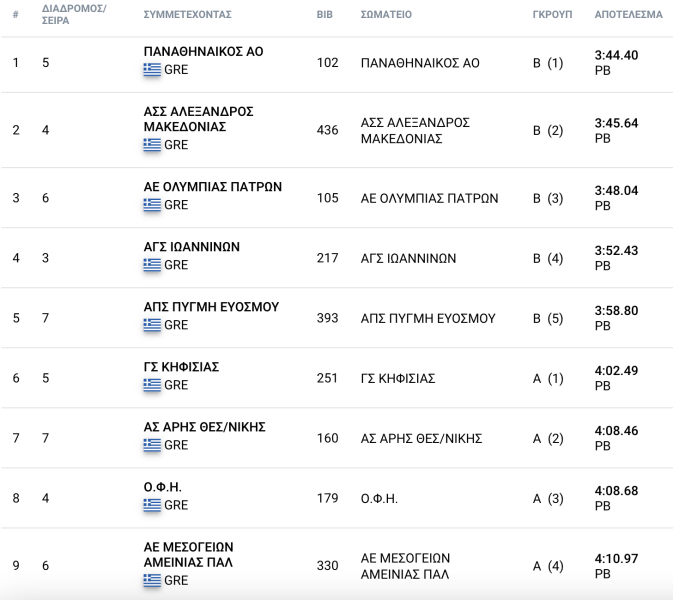Click the Greek flag under ΑΓΣ ΙΩΑΝΝΙΝΩΝ participant

[x=152, y=265]
